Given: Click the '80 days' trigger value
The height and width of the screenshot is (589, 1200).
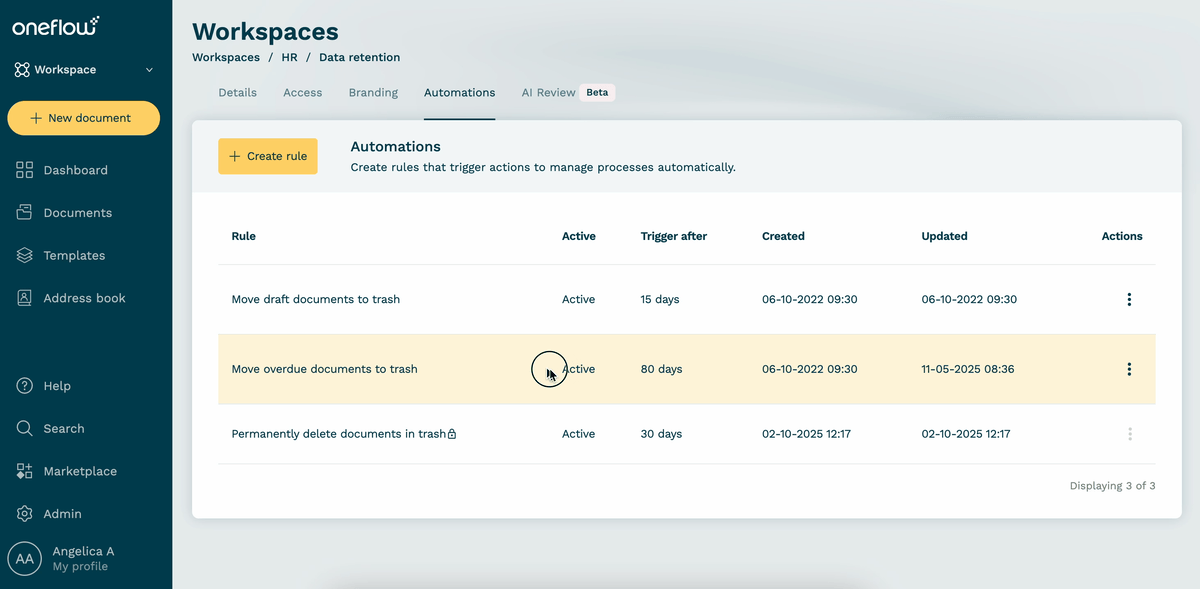Looking at the screenshot, I should click(661, 369).
